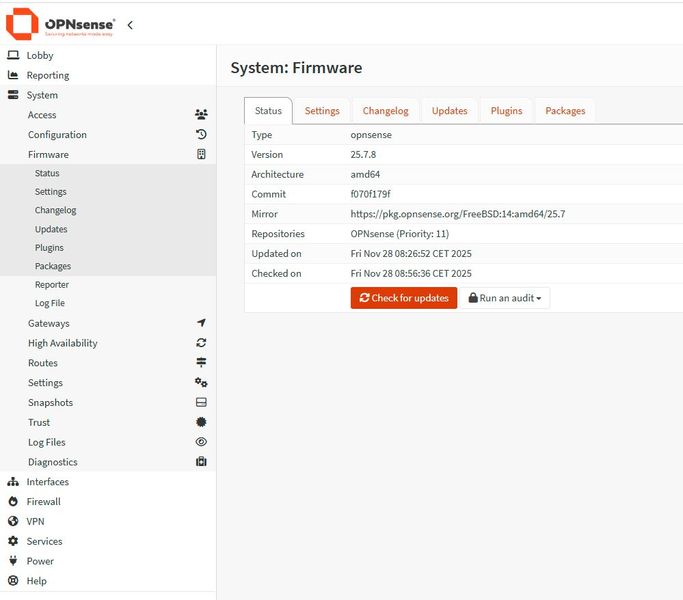Expand the Gateways submenu
This screenshot has height=600, width=683.
[108, 323]
